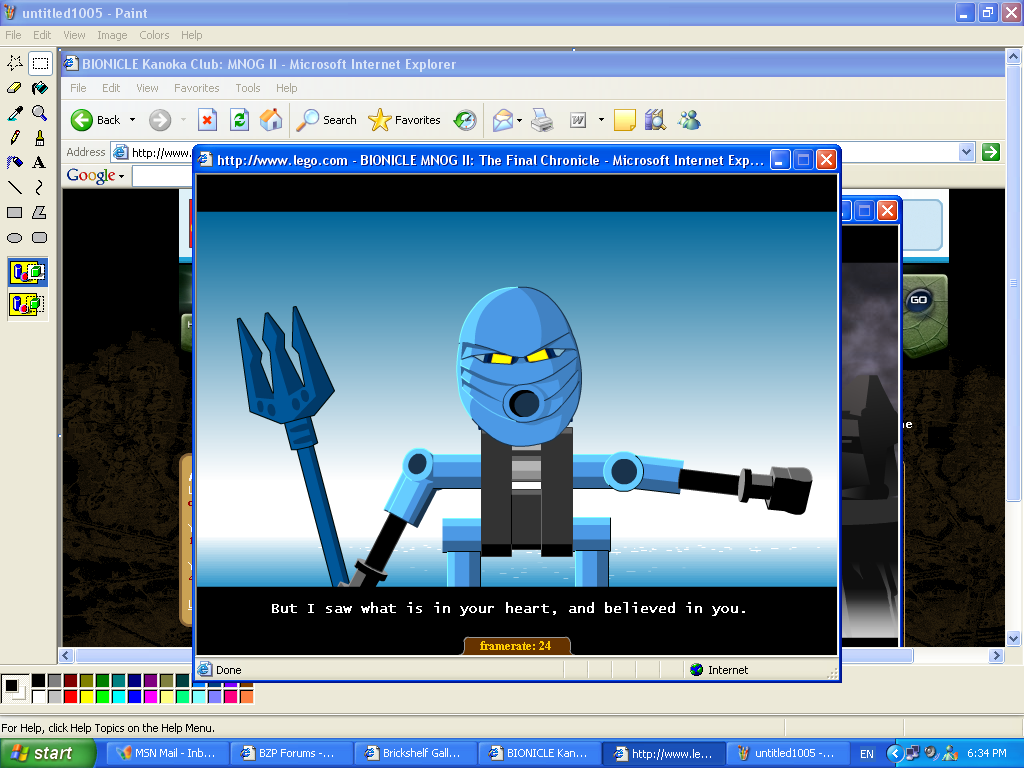Choose the Eraser tool in Paint

(15, 88)
